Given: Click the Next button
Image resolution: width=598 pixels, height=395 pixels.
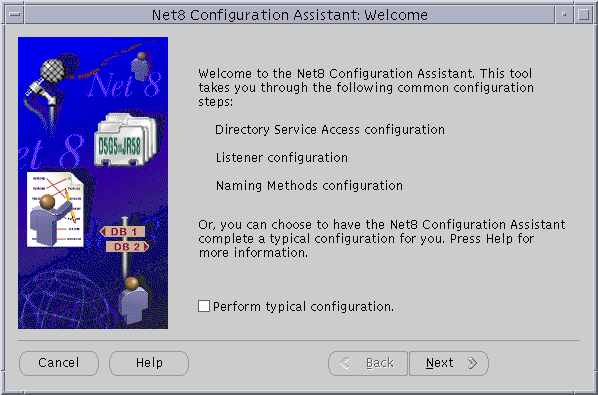Looking at the screenshot, I should 449,363.
